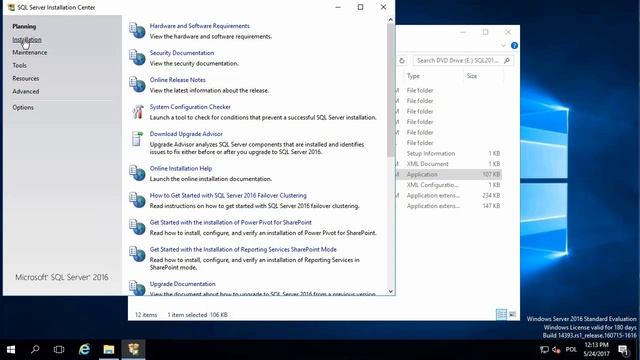640x360 pixels.
Task: Click the refresh icon in File Explorer
Action: pos(402,60)
